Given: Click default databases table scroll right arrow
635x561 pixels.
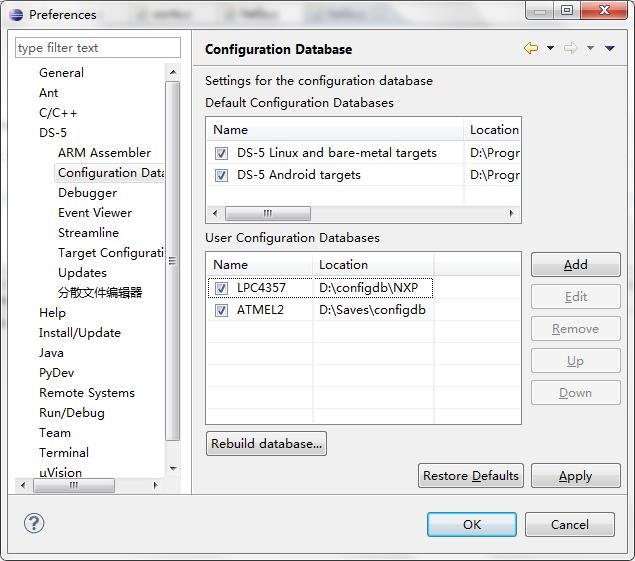Looking at the screenshot, I should click(x=511, y=213).
